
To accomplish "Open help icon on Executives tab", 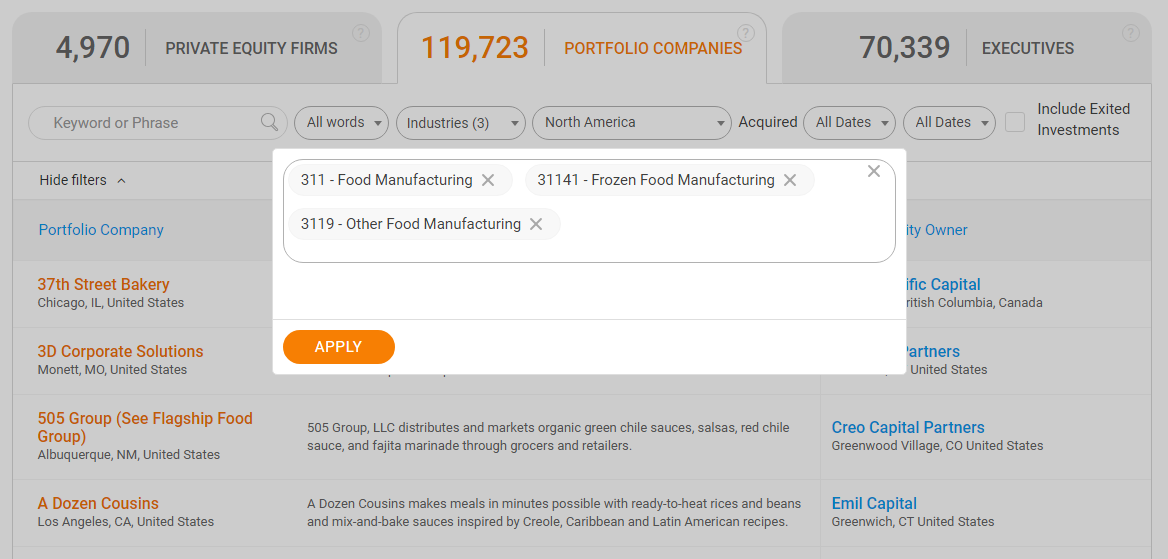I will [x=1131, y=33].
